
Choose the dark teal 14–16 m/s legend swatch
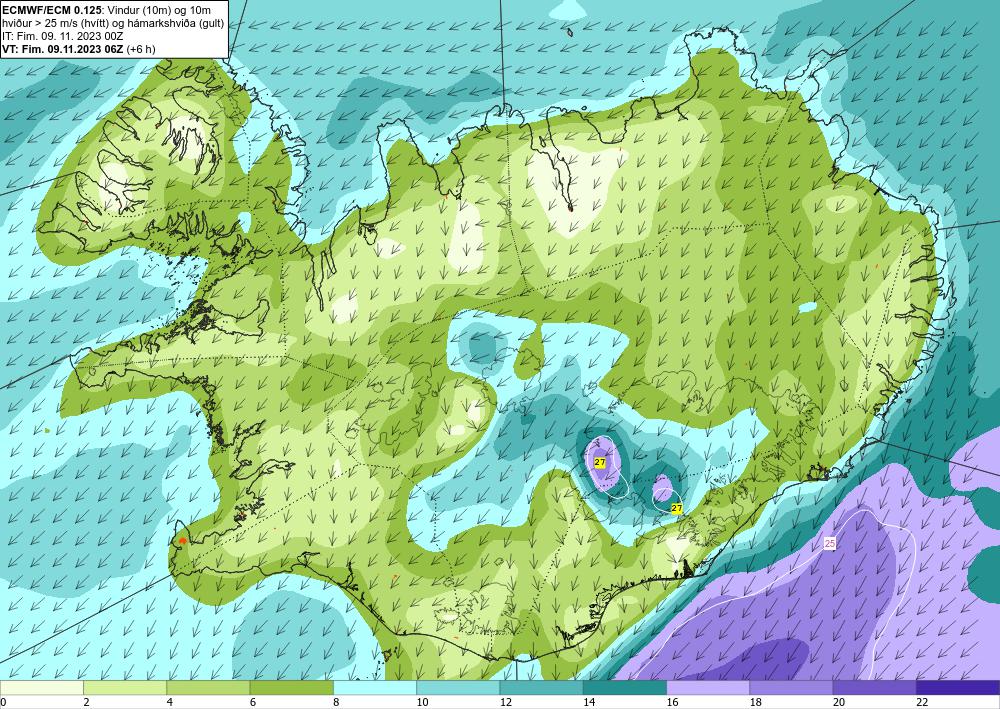(x=625, y=688)
